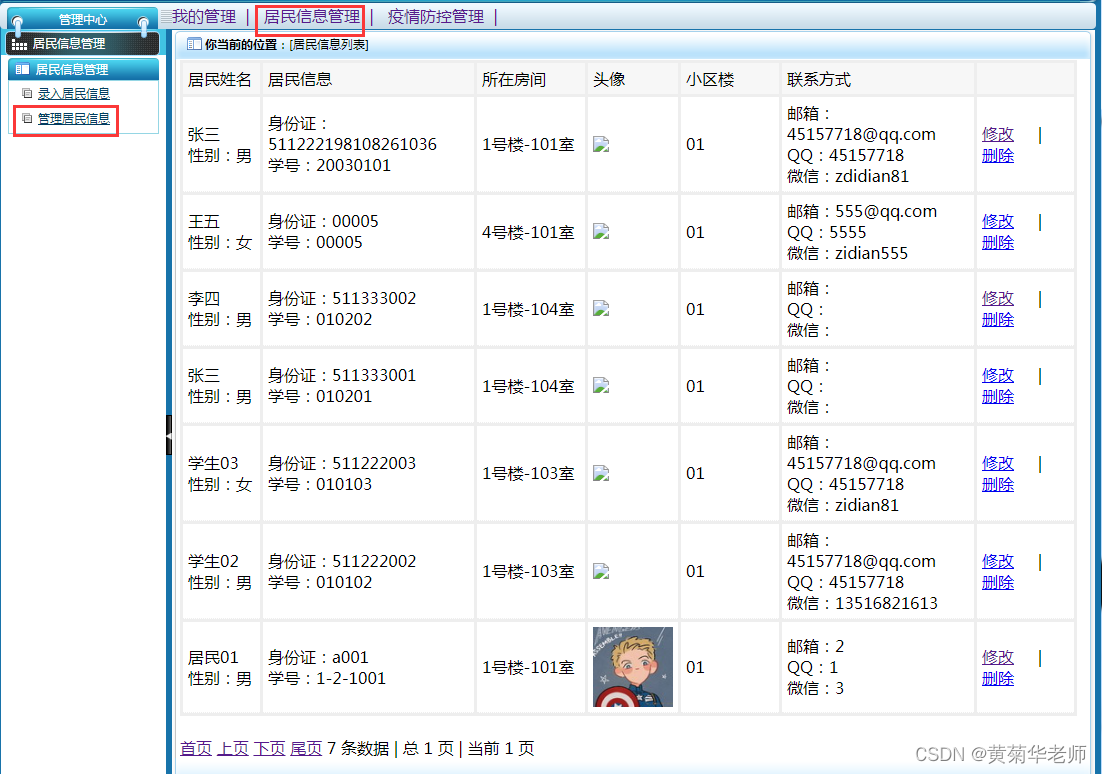Click broken avatar image in 李四 row
The image size is (1102, 774).
[x=601, y=309]
